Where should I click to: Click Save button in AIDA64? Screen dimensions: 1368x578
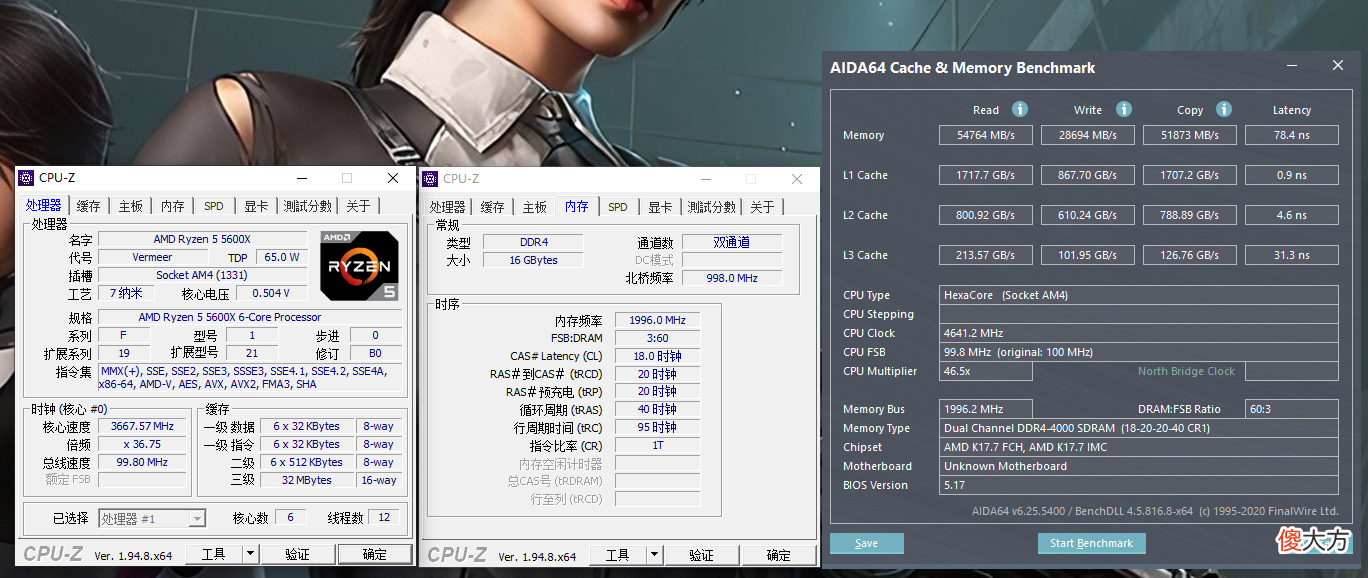(867, 543)
